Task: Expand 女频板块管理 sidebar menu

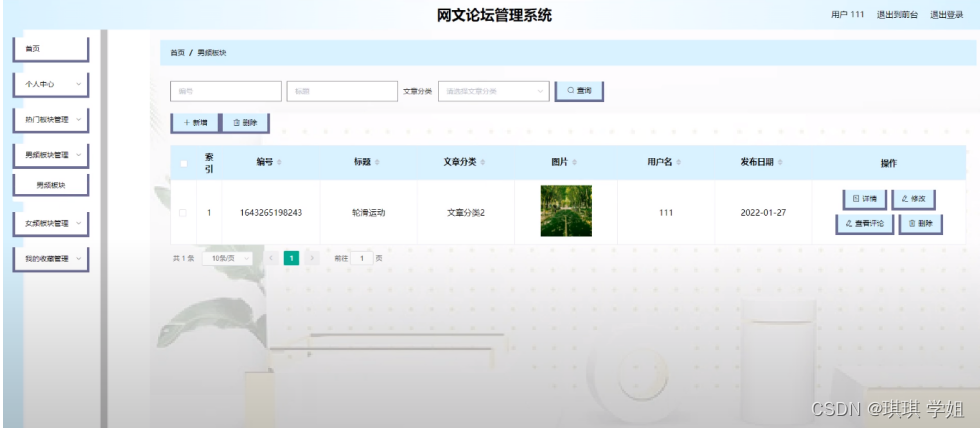Action: (51, 223)
